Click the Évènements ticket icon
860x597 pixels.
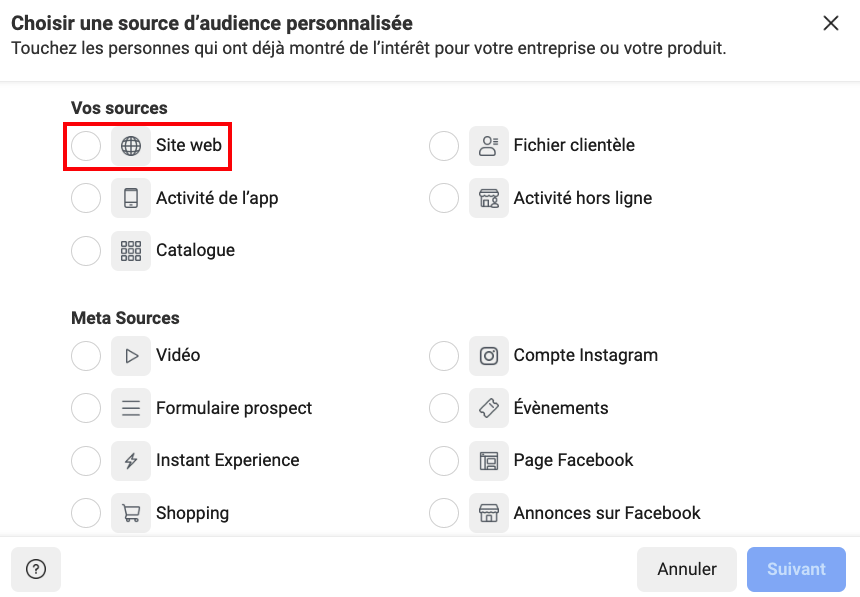pyautogui.click(x=489, y=408)
